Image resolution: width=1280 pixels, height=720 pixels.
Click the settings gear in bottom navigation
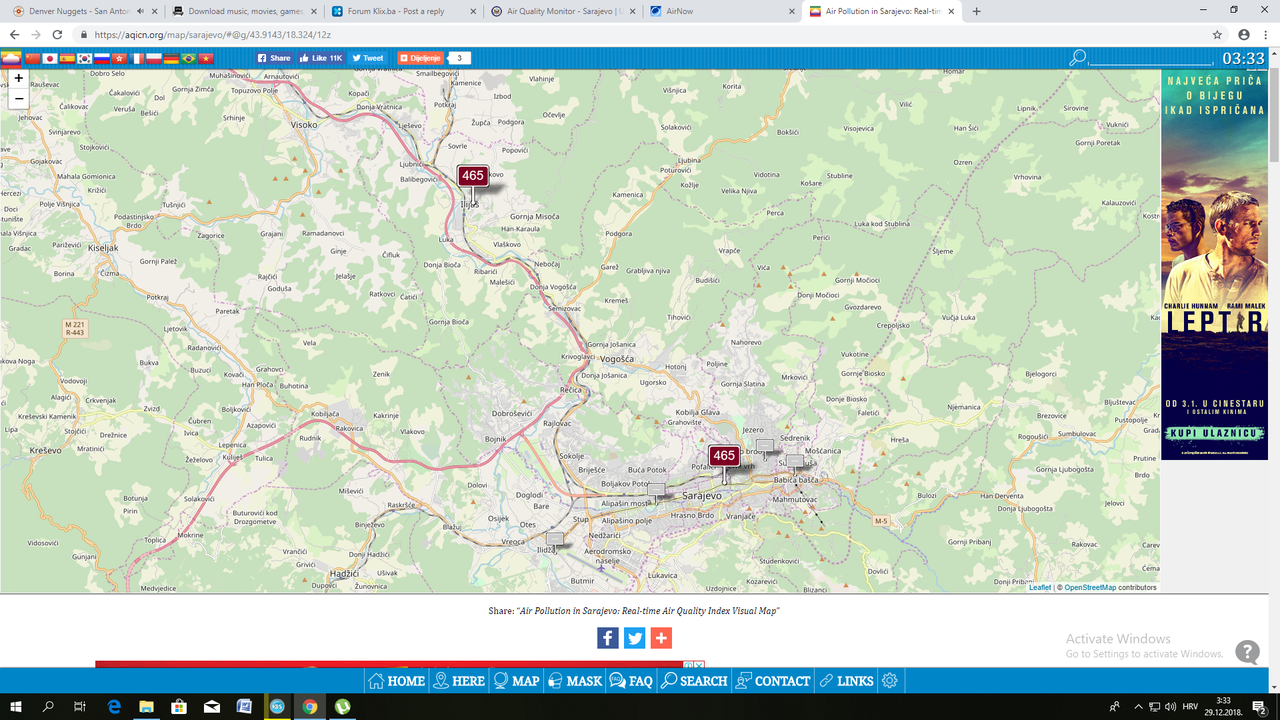click(x=890, y=681)
